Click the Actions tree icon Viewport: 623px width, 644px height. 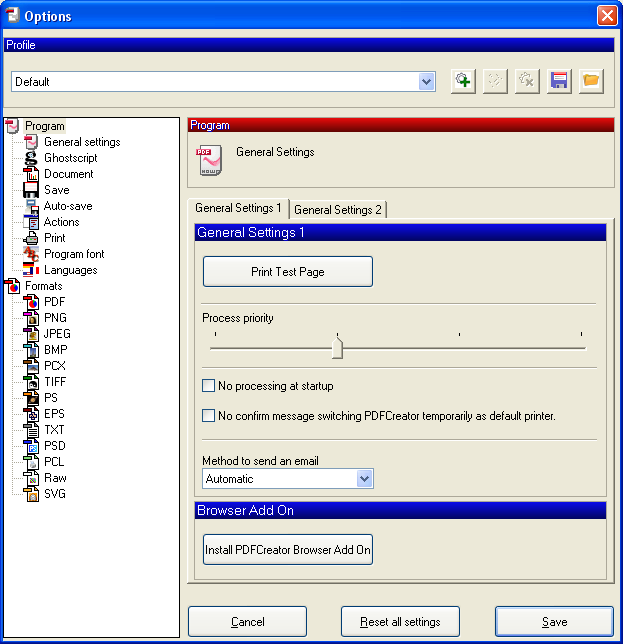[31, 222]
